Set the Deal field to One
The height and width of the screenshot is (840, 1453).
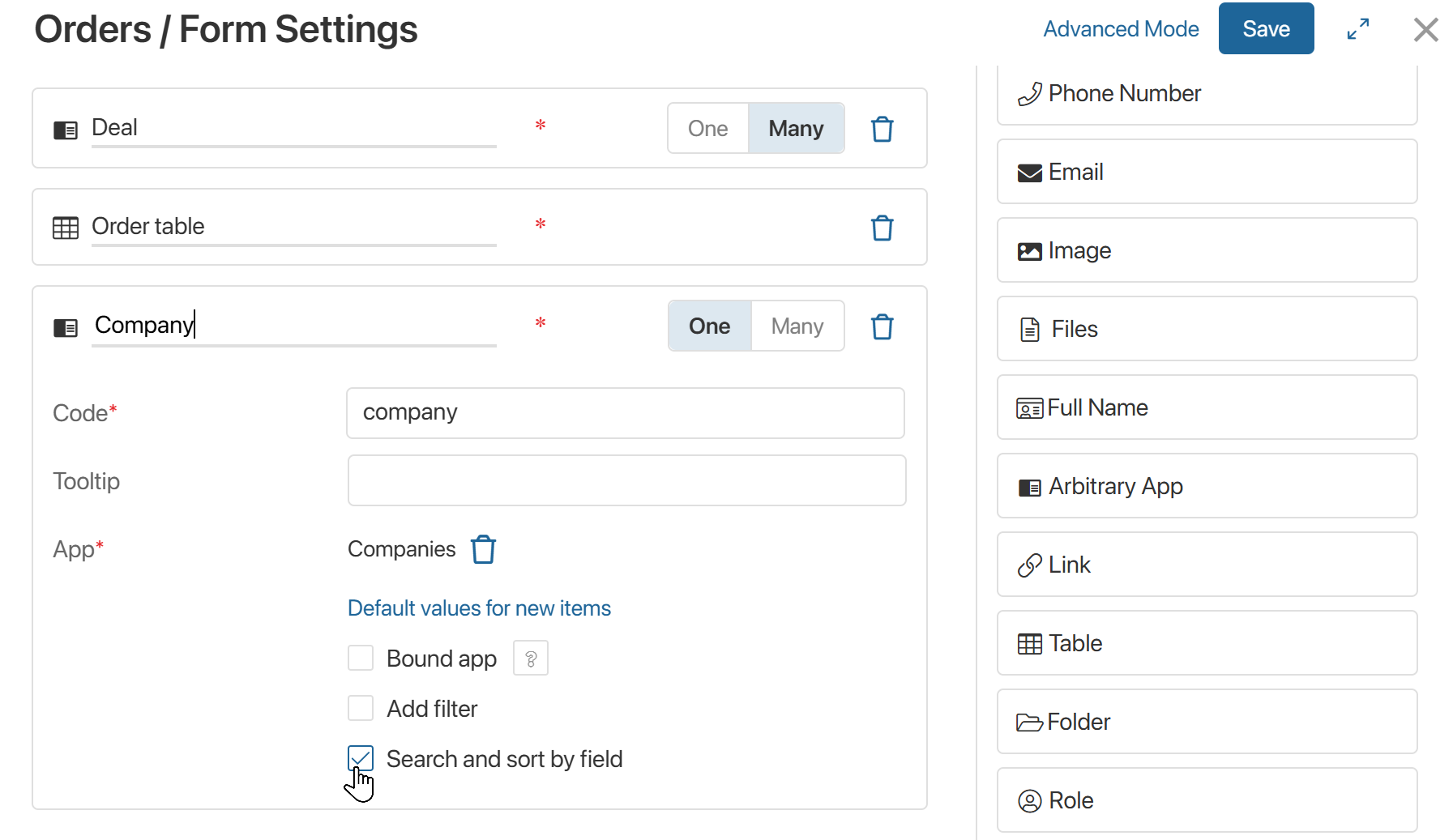(x=707, y=129)
